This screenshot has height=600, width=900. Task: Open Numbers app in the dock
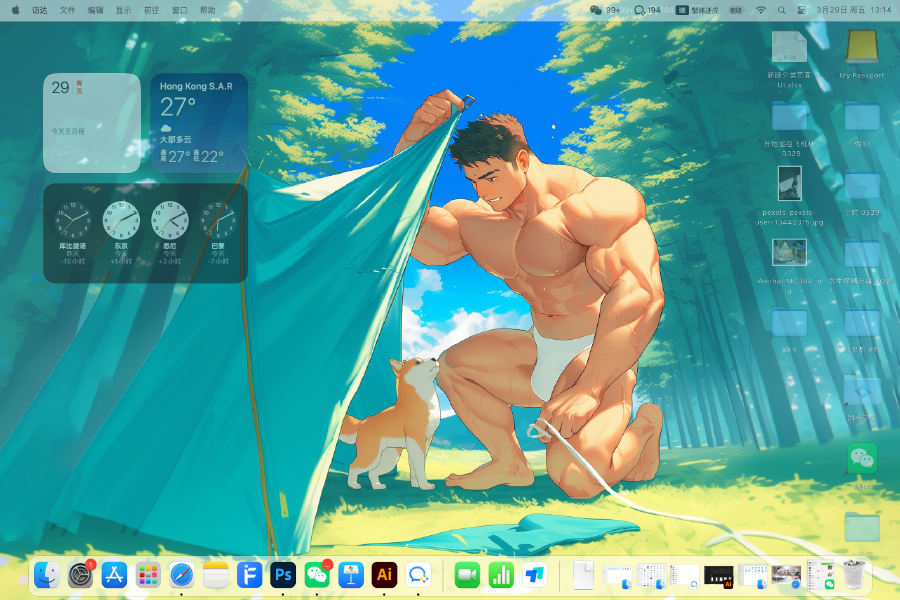click(500, 575)
